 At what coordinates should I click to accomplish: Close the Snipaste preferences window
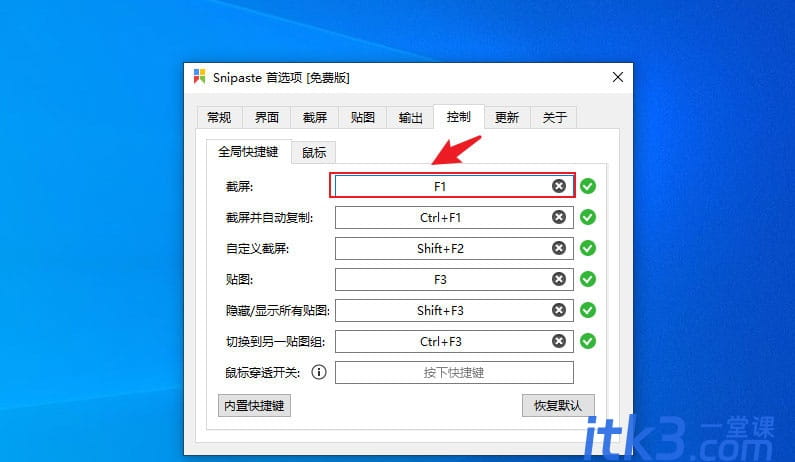(618, 78)
